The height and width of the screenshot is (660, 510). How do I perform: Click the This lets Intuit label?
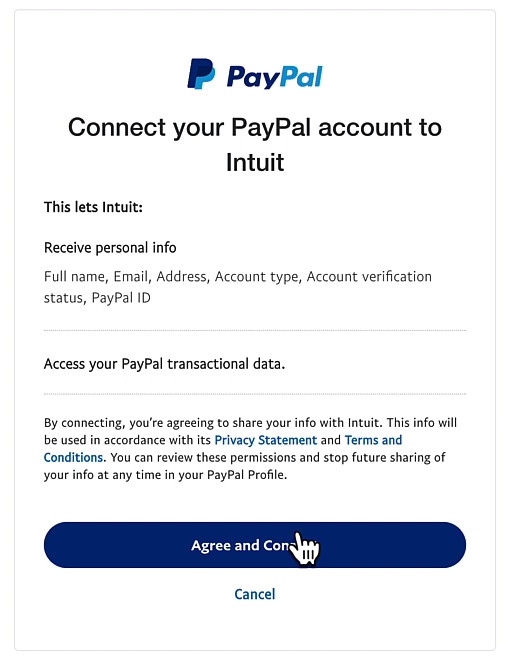tap(93, 207)
